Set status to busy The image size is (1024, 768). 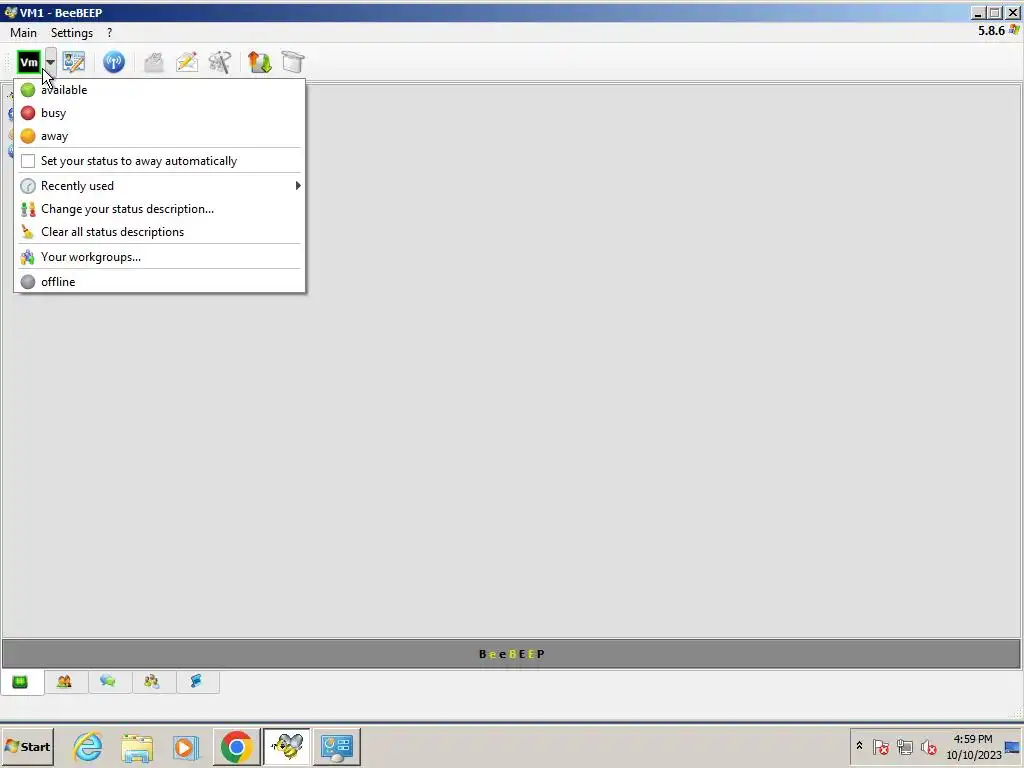point(159,113)
